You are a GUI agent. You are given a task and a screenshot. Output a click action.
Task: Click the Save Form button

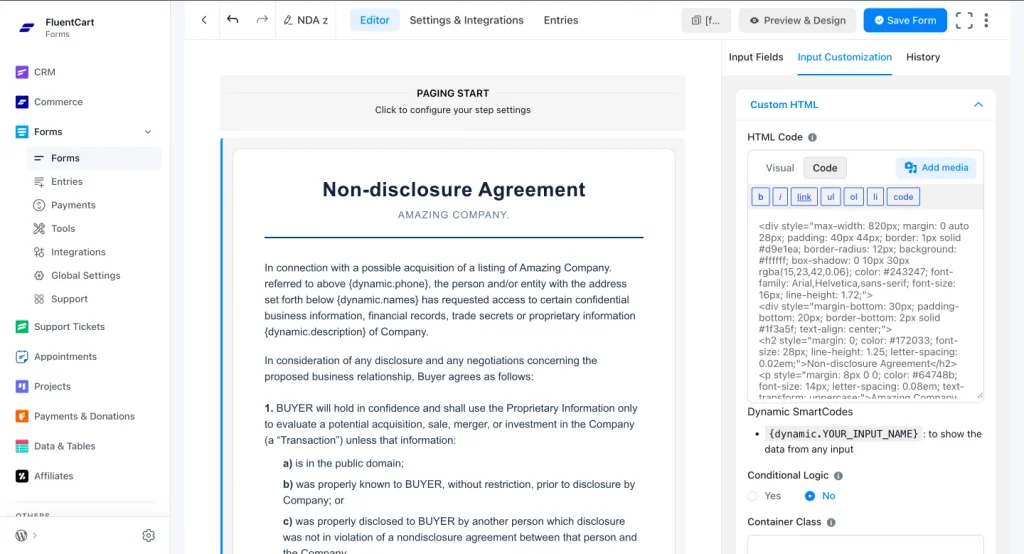point(905,20)
